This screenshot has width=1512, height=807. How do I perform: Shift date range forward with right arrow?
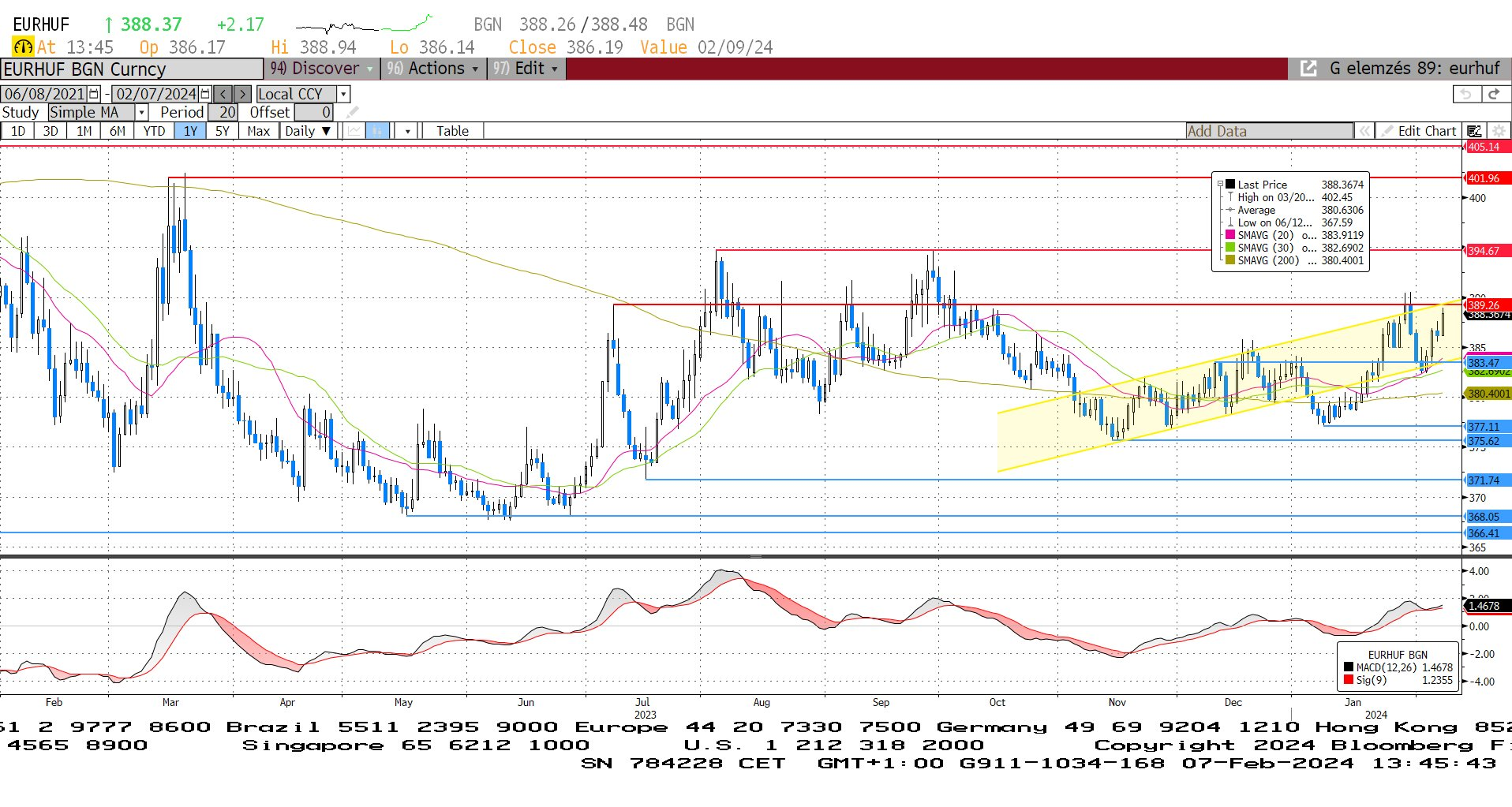pyautogui.click(x=243, y=94)
